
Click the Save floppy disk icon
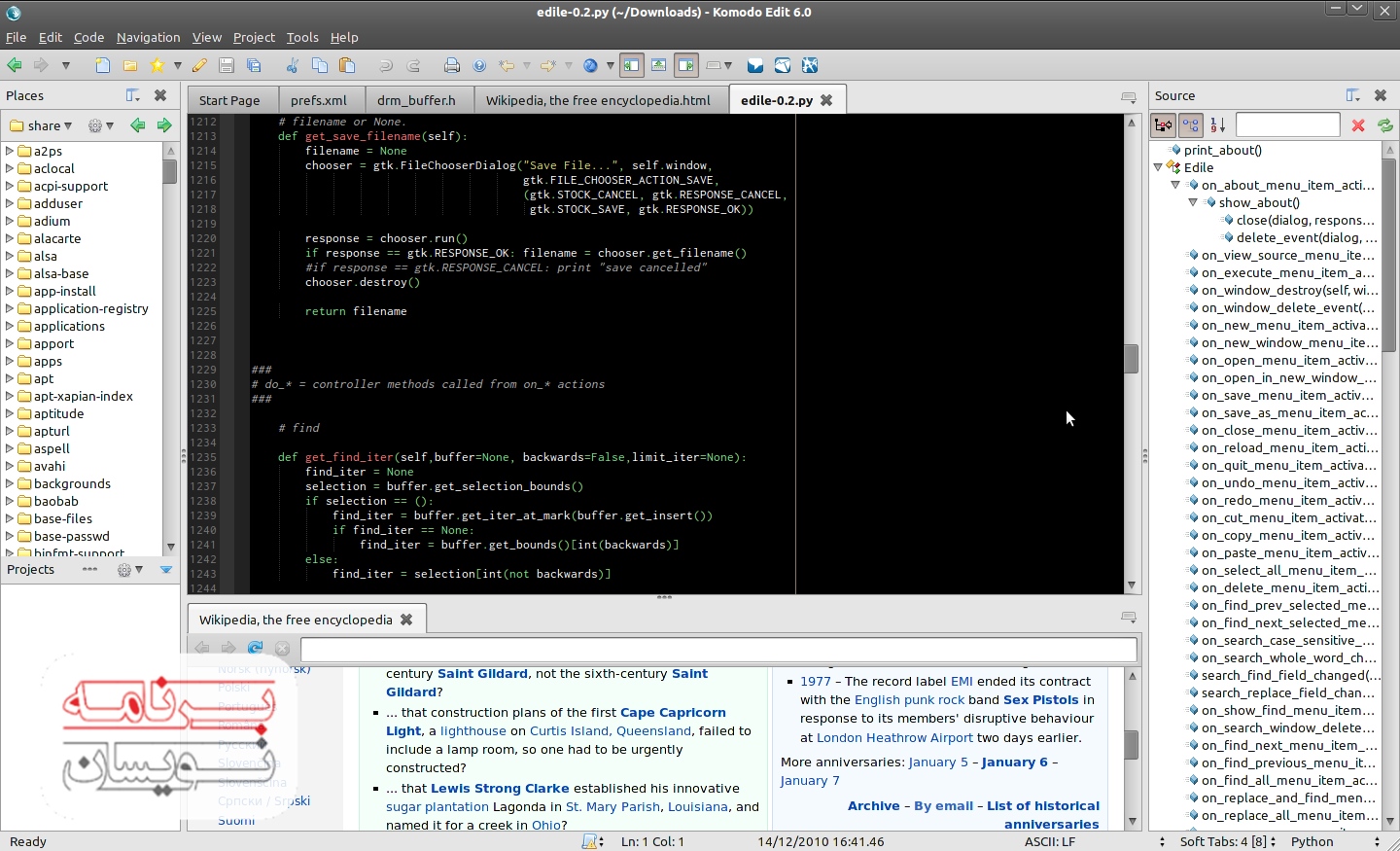click(x=227, y=65)
